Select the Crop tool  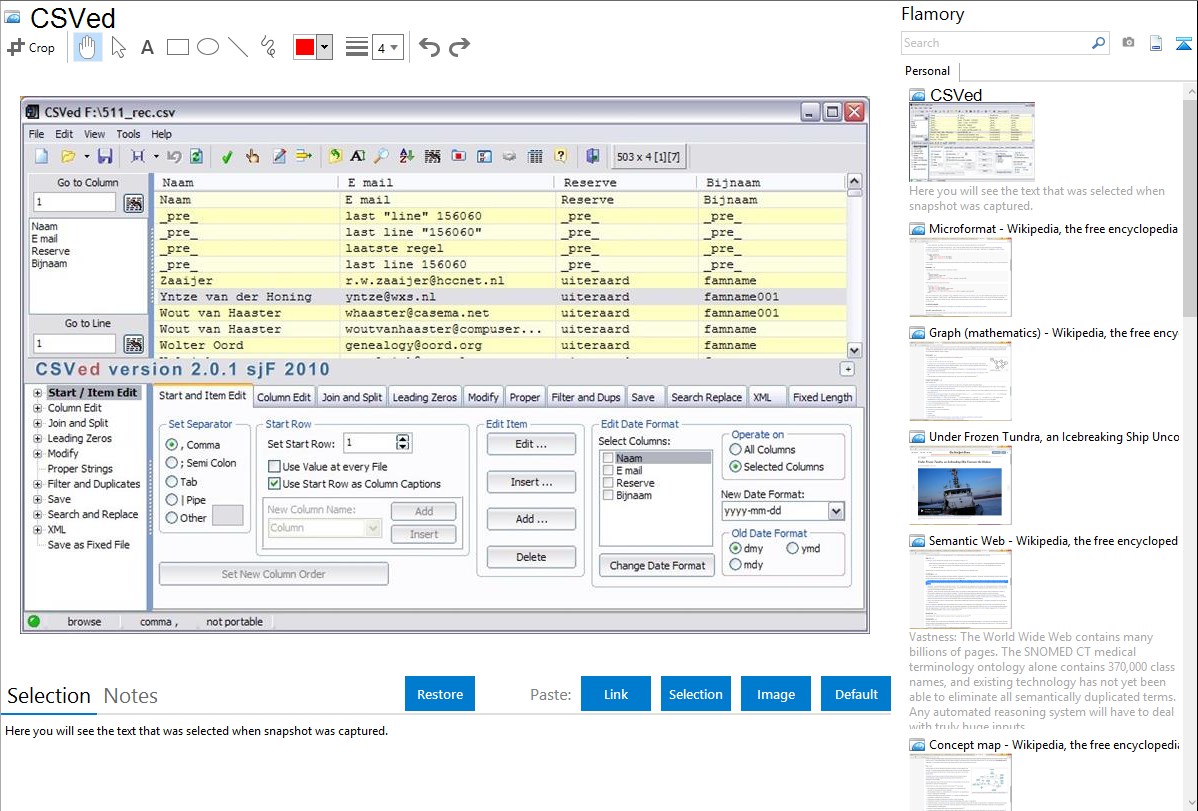32,47
